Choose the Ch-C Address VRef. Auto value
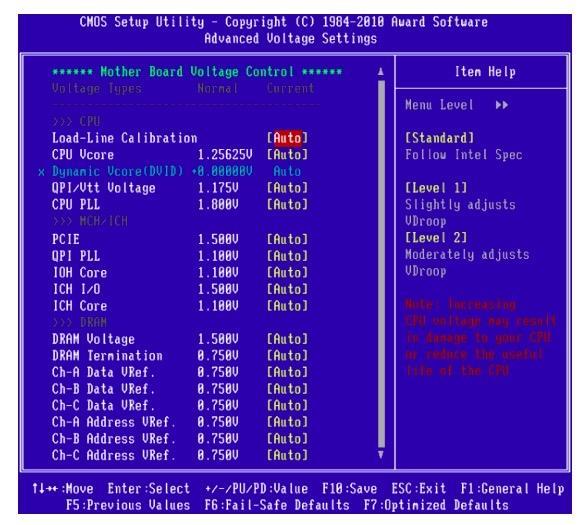 click(x=287, y=455)
